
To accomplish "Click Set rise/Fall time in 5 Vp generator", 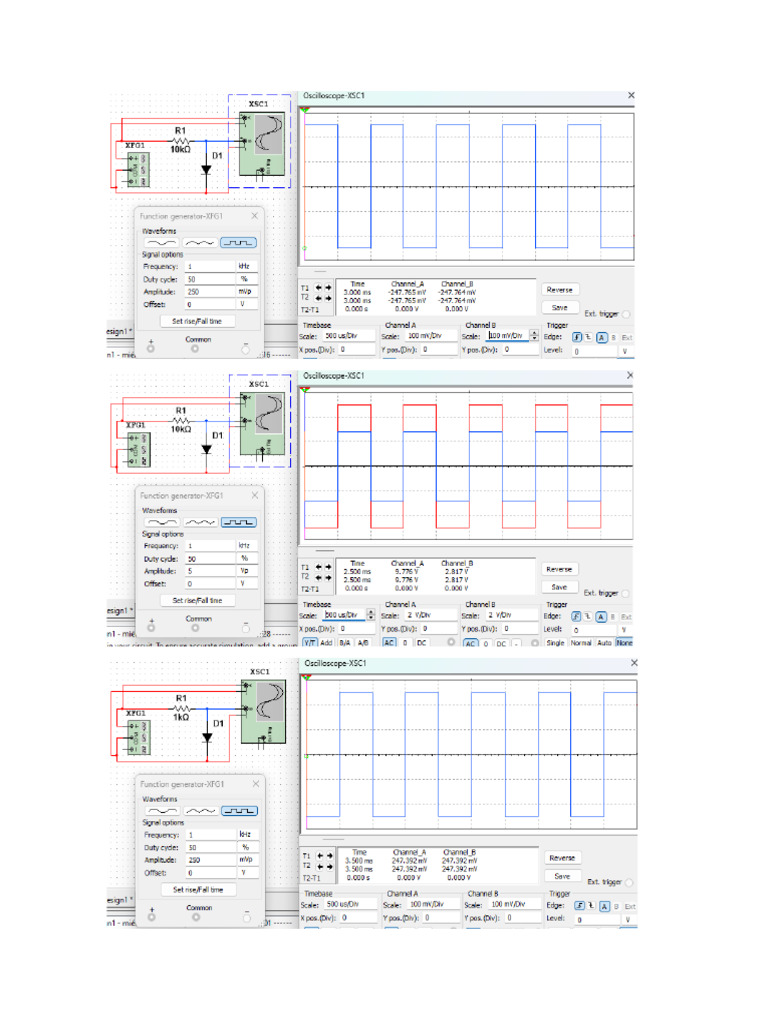I will click(197, 600).
